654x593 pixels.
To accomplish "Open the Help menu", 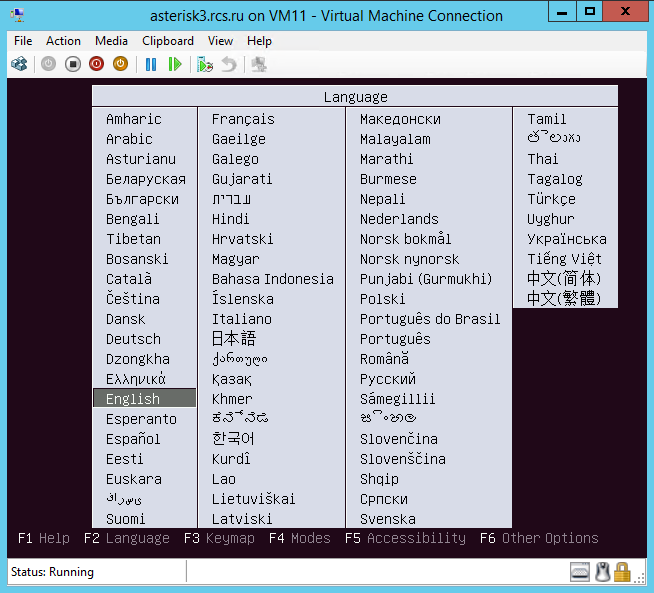I will pyautogui.click(x=259, y=41).
